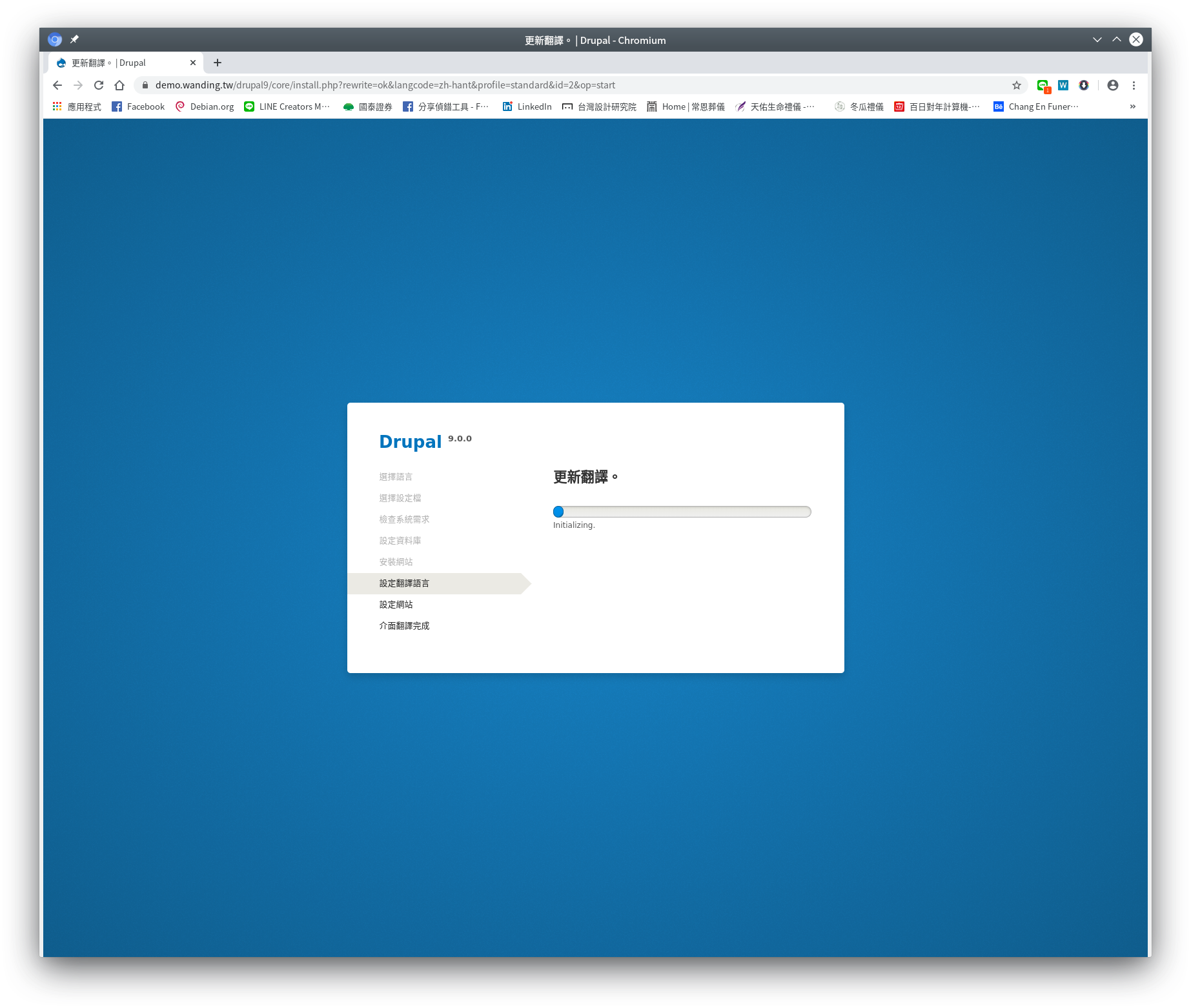The image size is (1191, 1008).
Task: Click the user profile avatar icon
Action: pyautogui.click(x=1113, y=85)
